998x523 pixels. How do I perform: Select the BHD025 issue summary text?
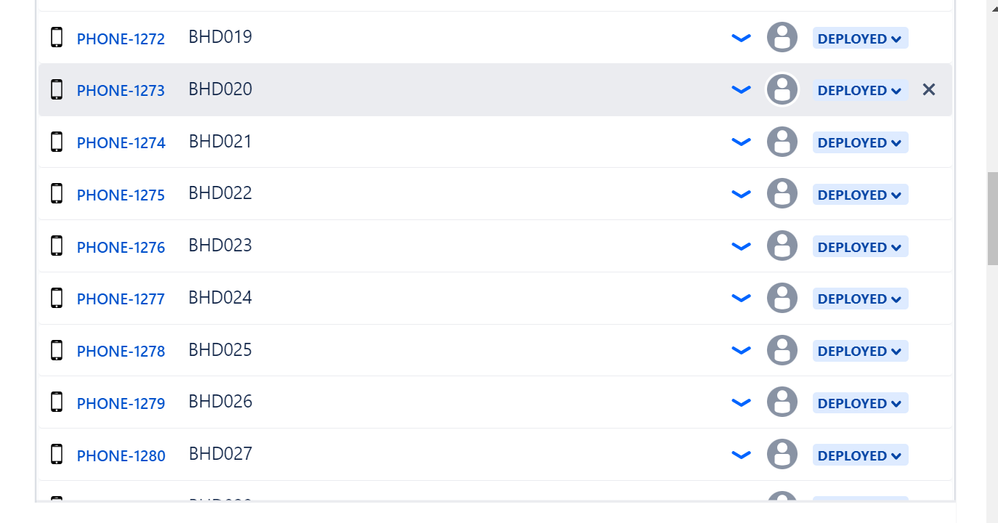coord(220,350)
